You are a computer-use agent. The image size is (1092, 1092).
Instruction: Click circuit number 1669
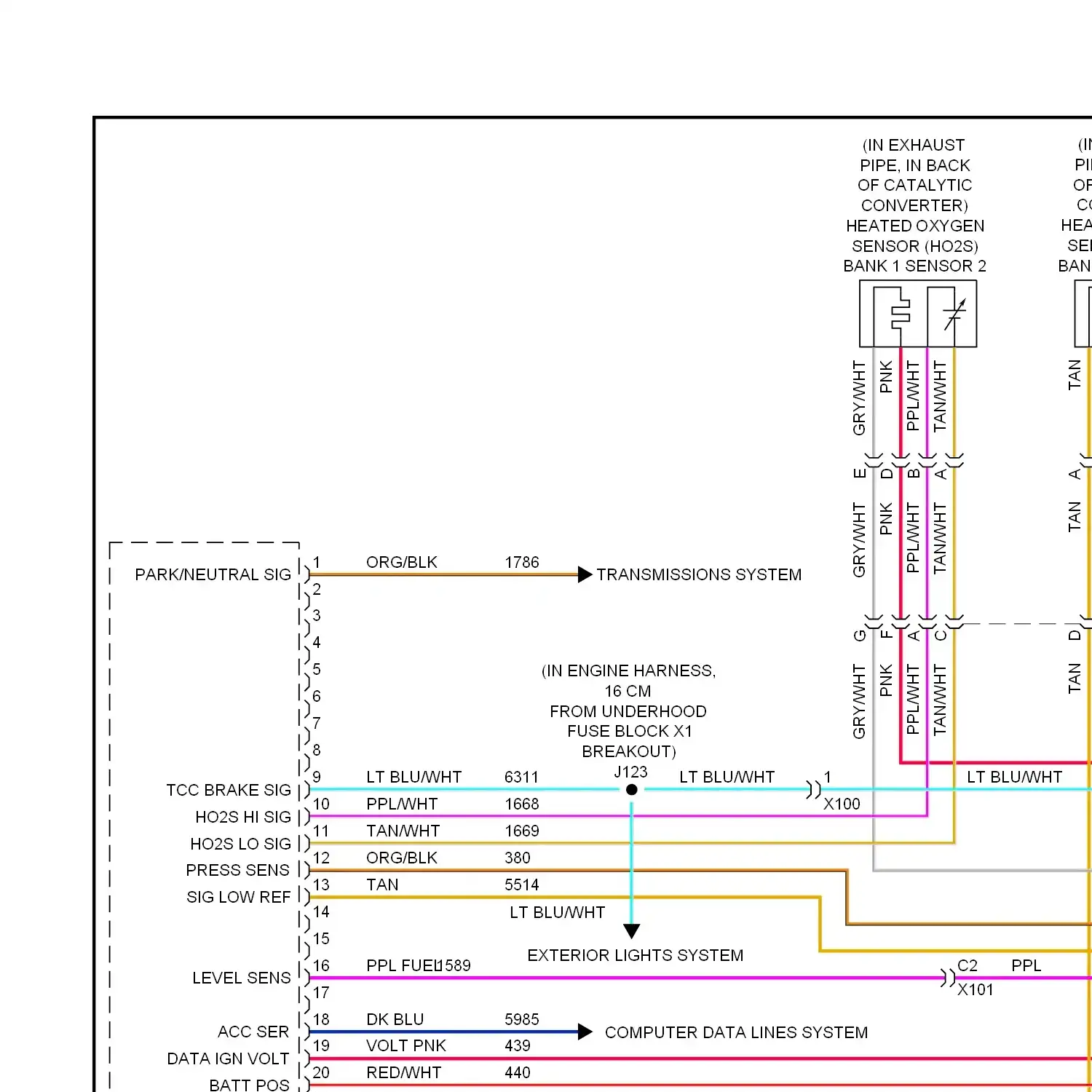point(522,831)
